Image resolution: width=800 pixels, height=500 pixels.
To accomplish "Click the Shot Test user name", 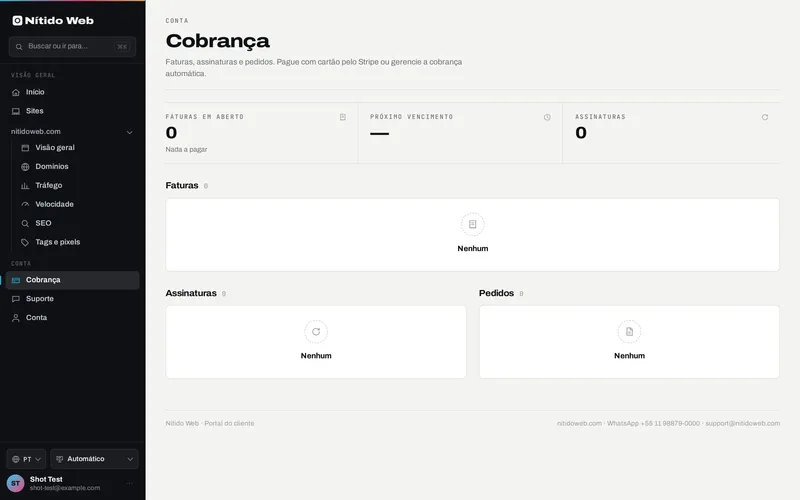I will [x=46, y=479].
